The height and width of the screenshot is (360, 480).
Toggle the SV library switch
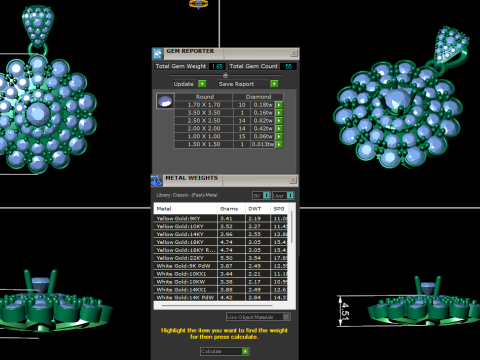tap(266, 195)
